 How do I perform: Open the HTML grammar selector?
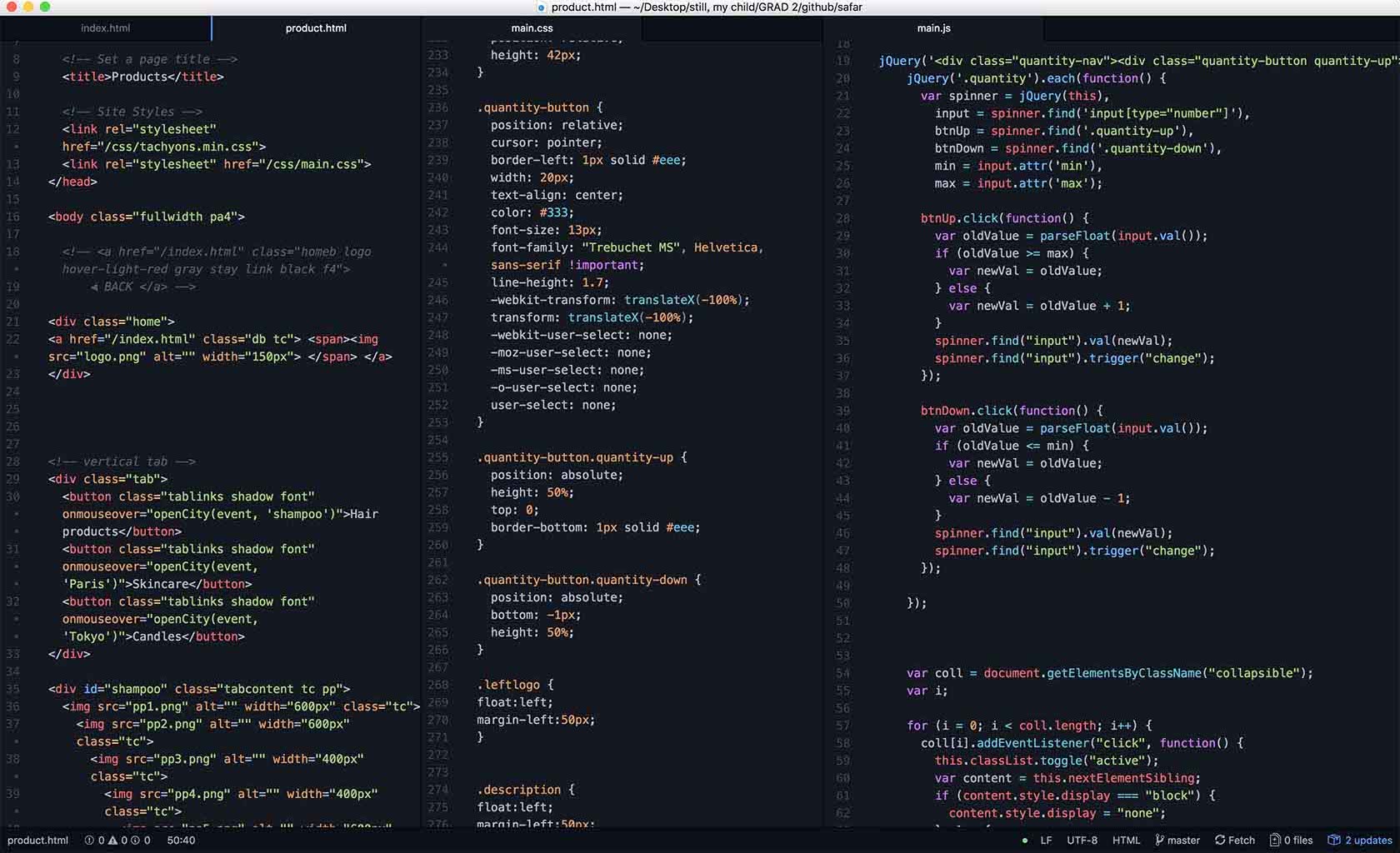pyautogui.click(x=1126, y=841)
